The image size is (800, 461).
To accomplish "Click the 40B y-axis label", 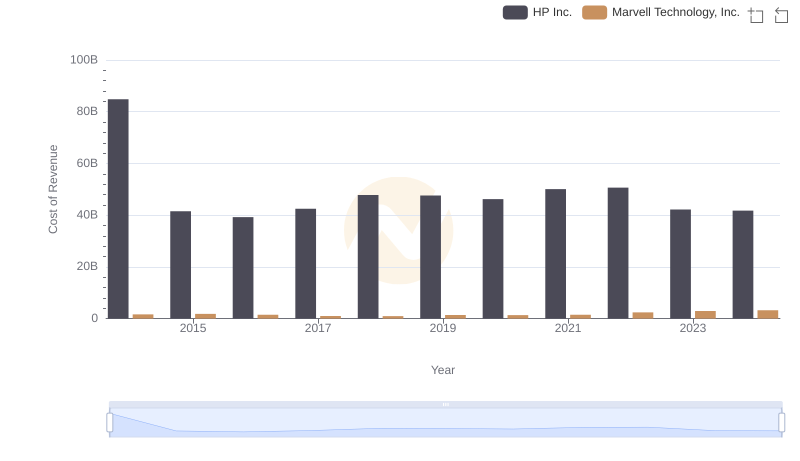I will pos(87,215).
